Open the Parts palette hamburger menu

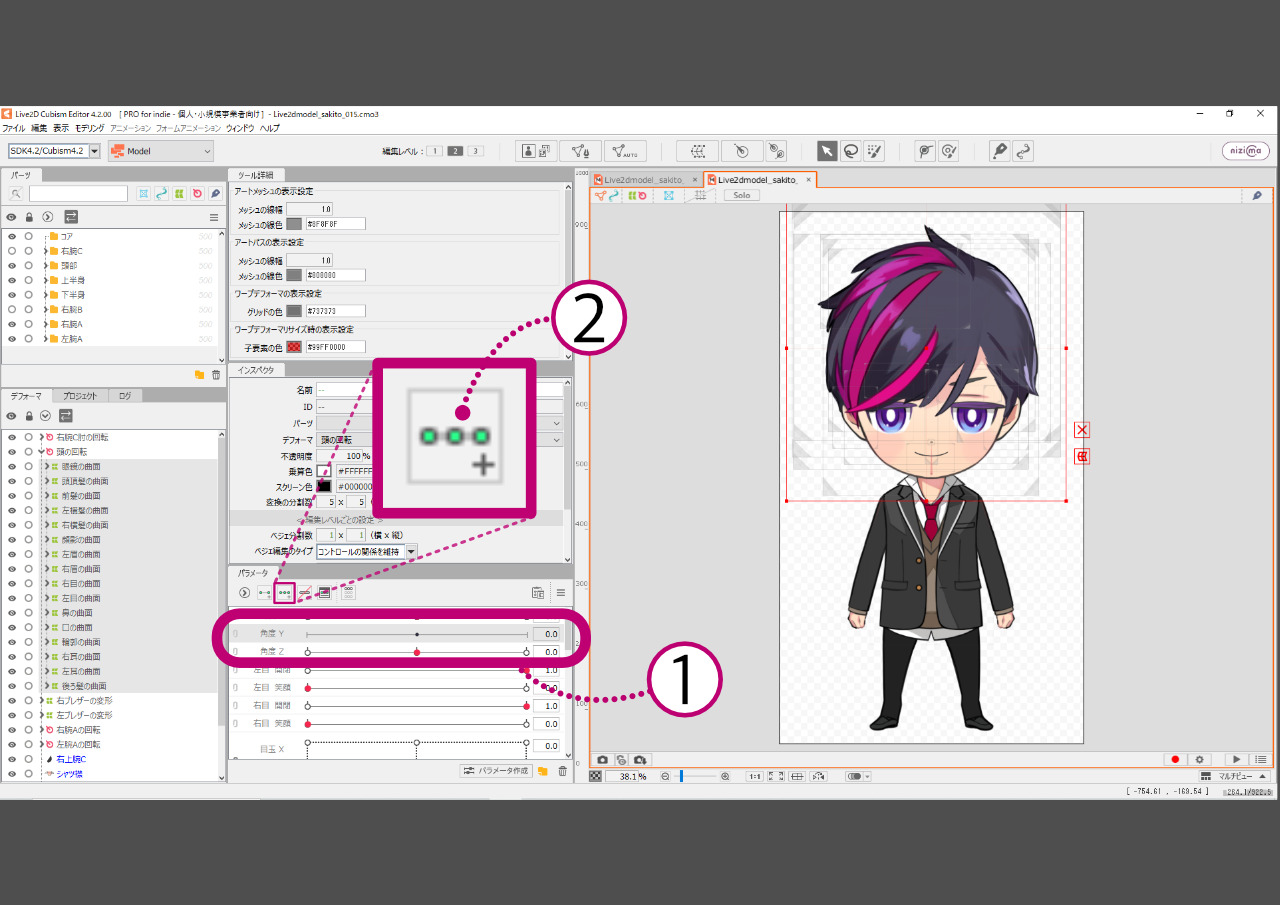coord(213,217)
